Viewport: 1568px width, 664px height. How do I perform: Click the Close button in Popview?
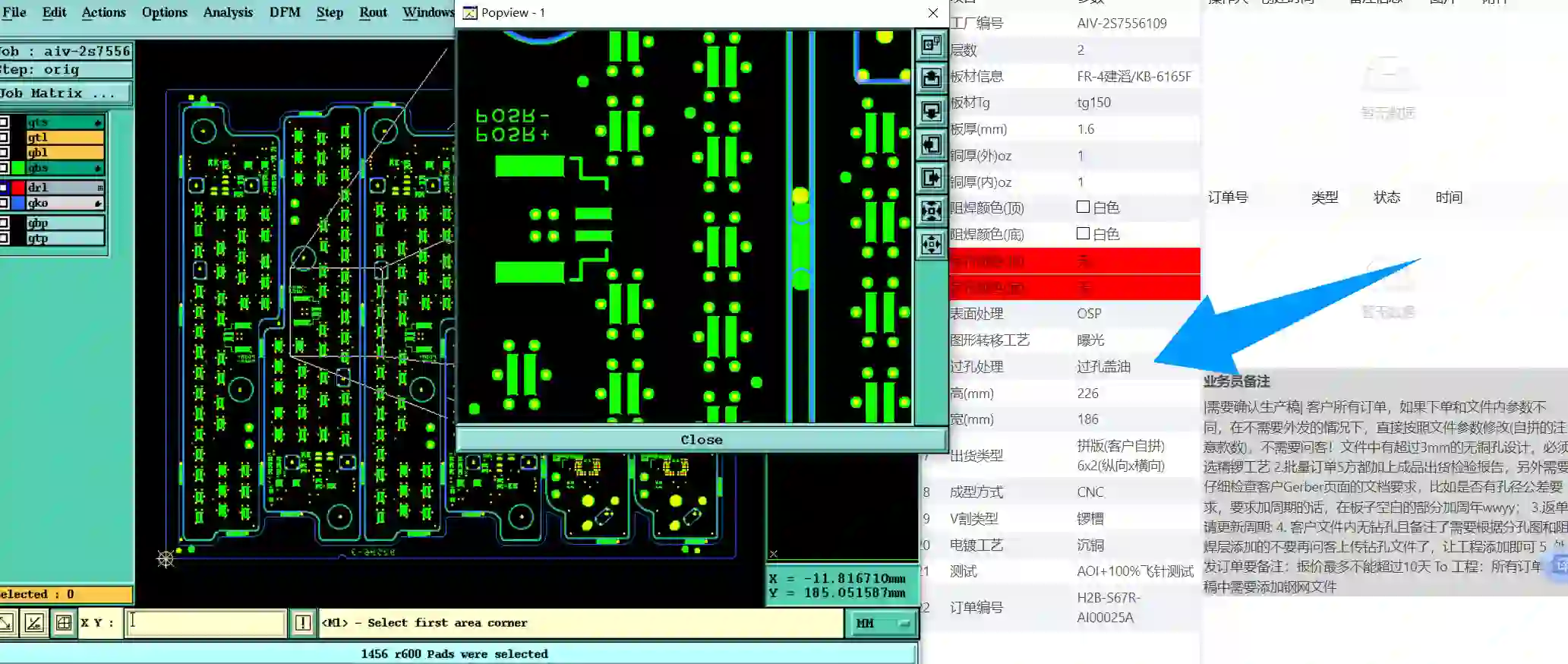click(x=702, y=440)
